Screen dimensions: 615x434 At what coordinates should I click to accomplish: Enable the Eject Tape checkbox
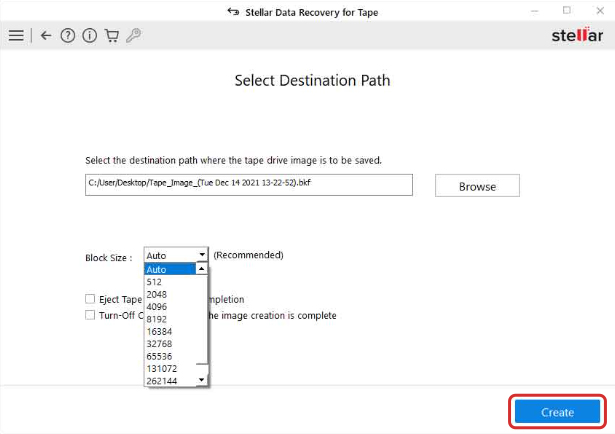[90, 299]
